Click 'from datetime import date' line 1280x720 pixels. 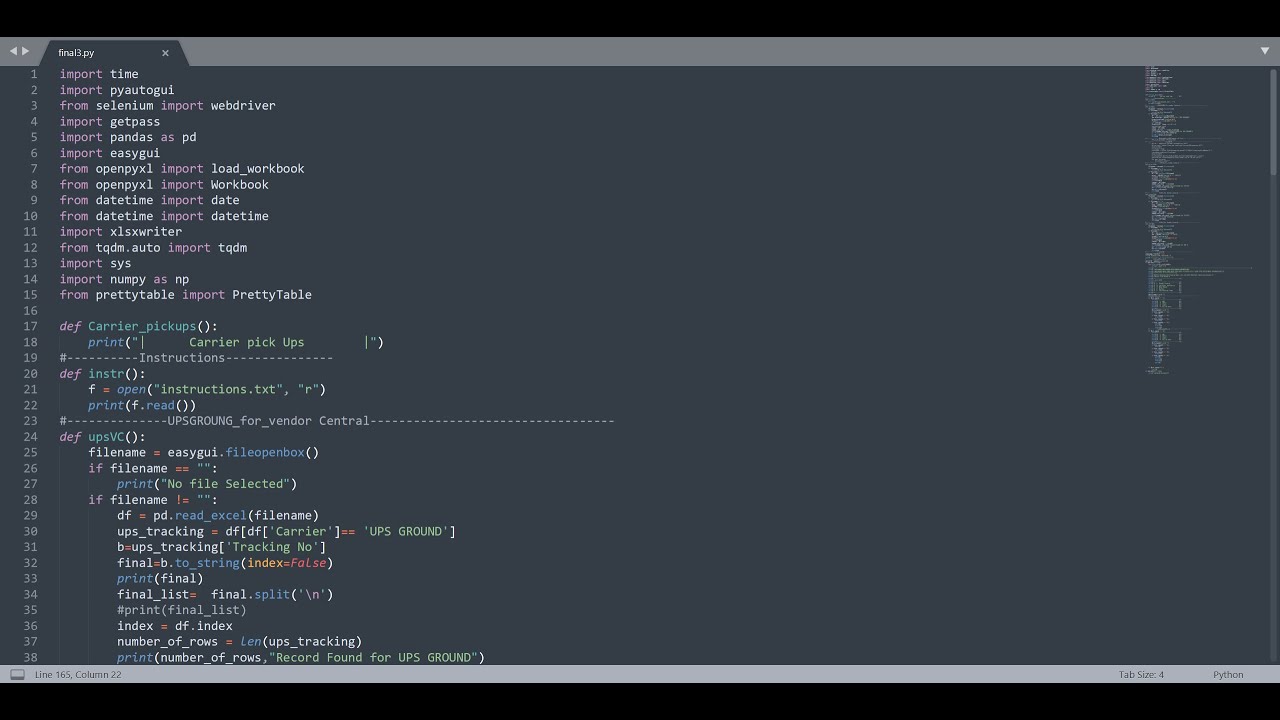tap(149, 200)
